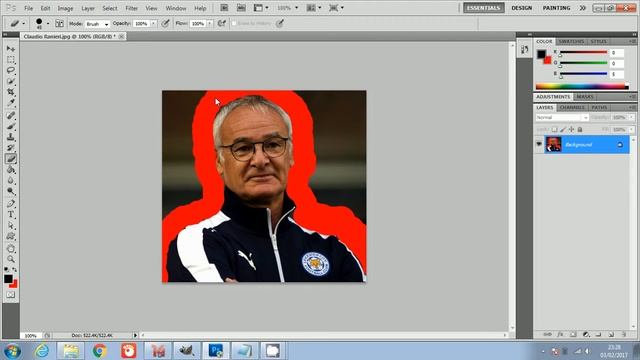Select the Spot Healing Brush tool
Image resolution: width=640 pixels, height=360 pixels.
click(x=11, y=116)
